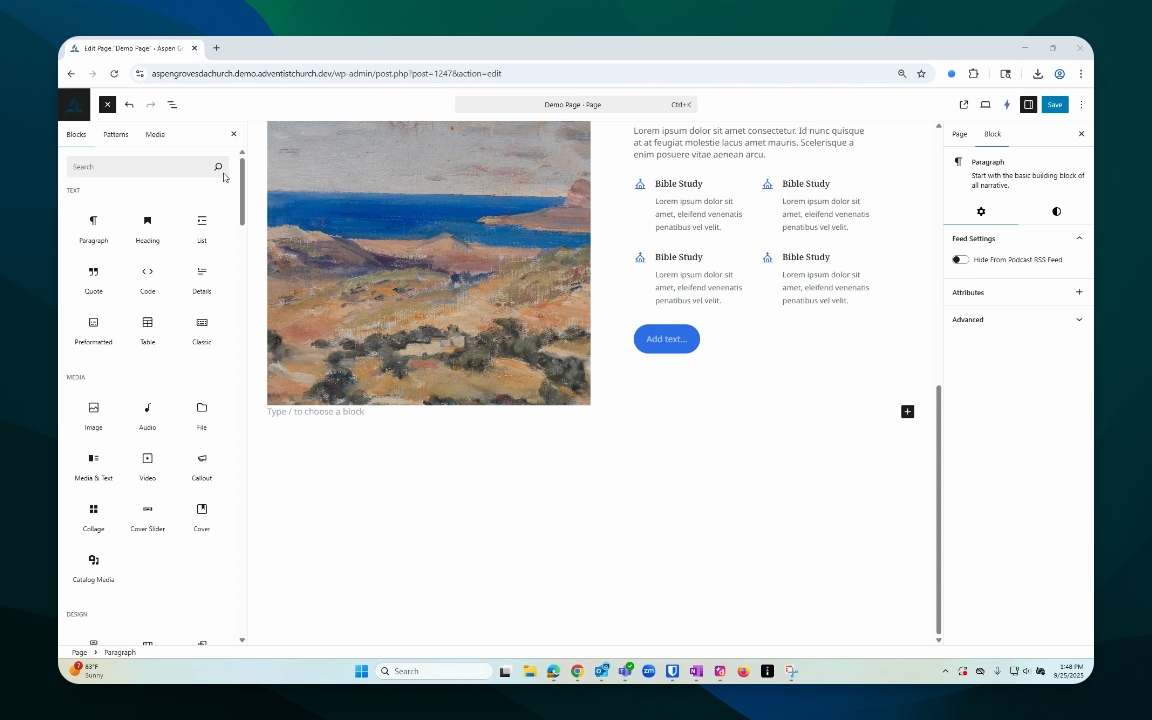This screenshot has height=720, width=1152.
Task: Expand the Attributes panel plus icon
Action: point(1079,292)
